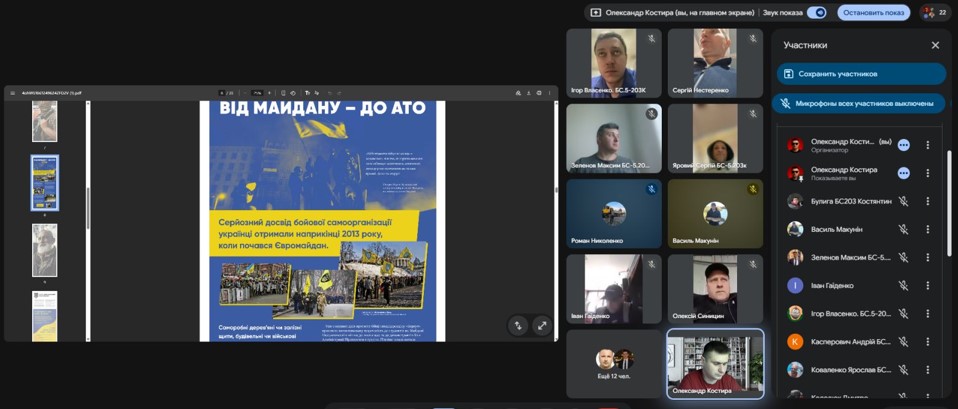This screenshot has height=409, width=958.
Task: Select the draw annotation tool in PDF toolbar
Action: pyautogui.click(x=316, y=93)
